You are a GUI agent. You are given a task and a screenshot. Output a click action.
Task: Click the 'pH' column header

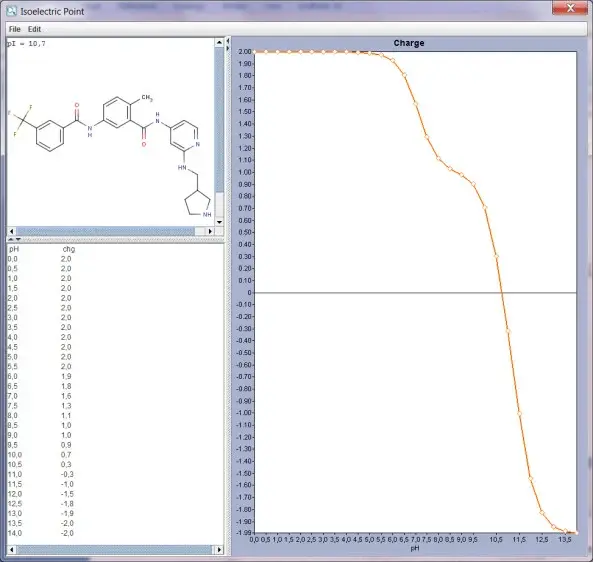[x=14, y=249]
